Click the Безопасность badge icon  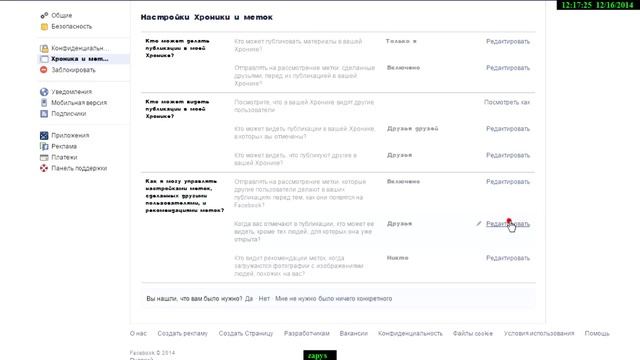point(44,27)
